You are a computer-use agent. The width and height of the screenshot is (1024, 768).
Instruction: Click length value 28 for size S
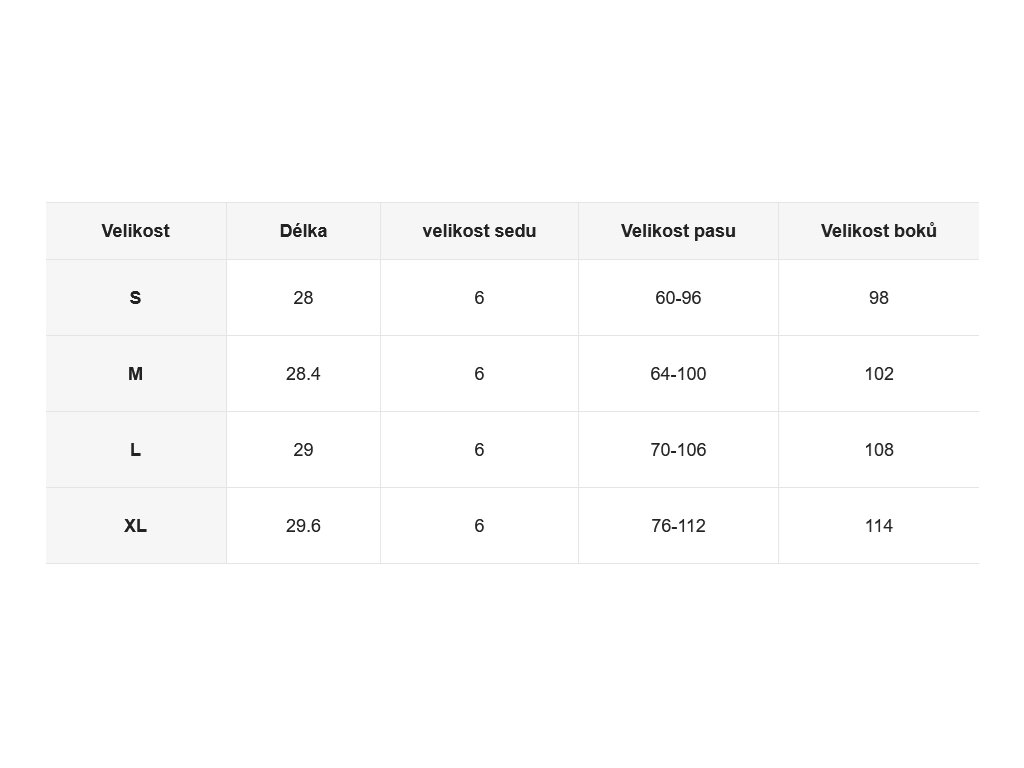(x=303, y=298)
